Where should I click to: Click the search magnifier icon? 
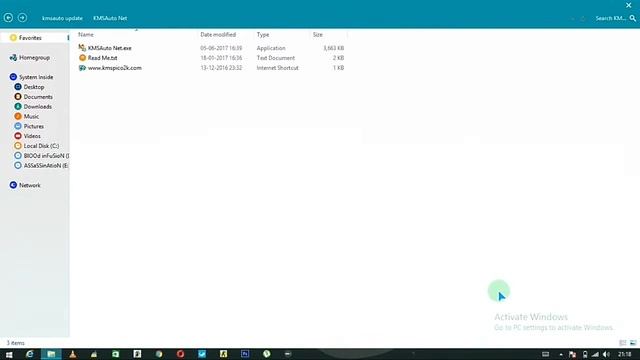(633, 18)
